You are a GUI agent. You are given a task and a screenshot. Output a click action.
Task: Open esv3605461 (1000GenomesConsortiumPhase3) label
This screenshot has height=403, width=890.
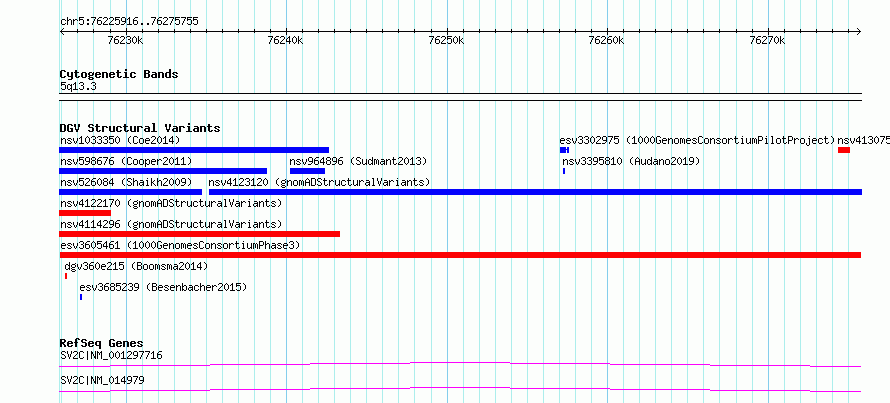(x=180, y=245)
